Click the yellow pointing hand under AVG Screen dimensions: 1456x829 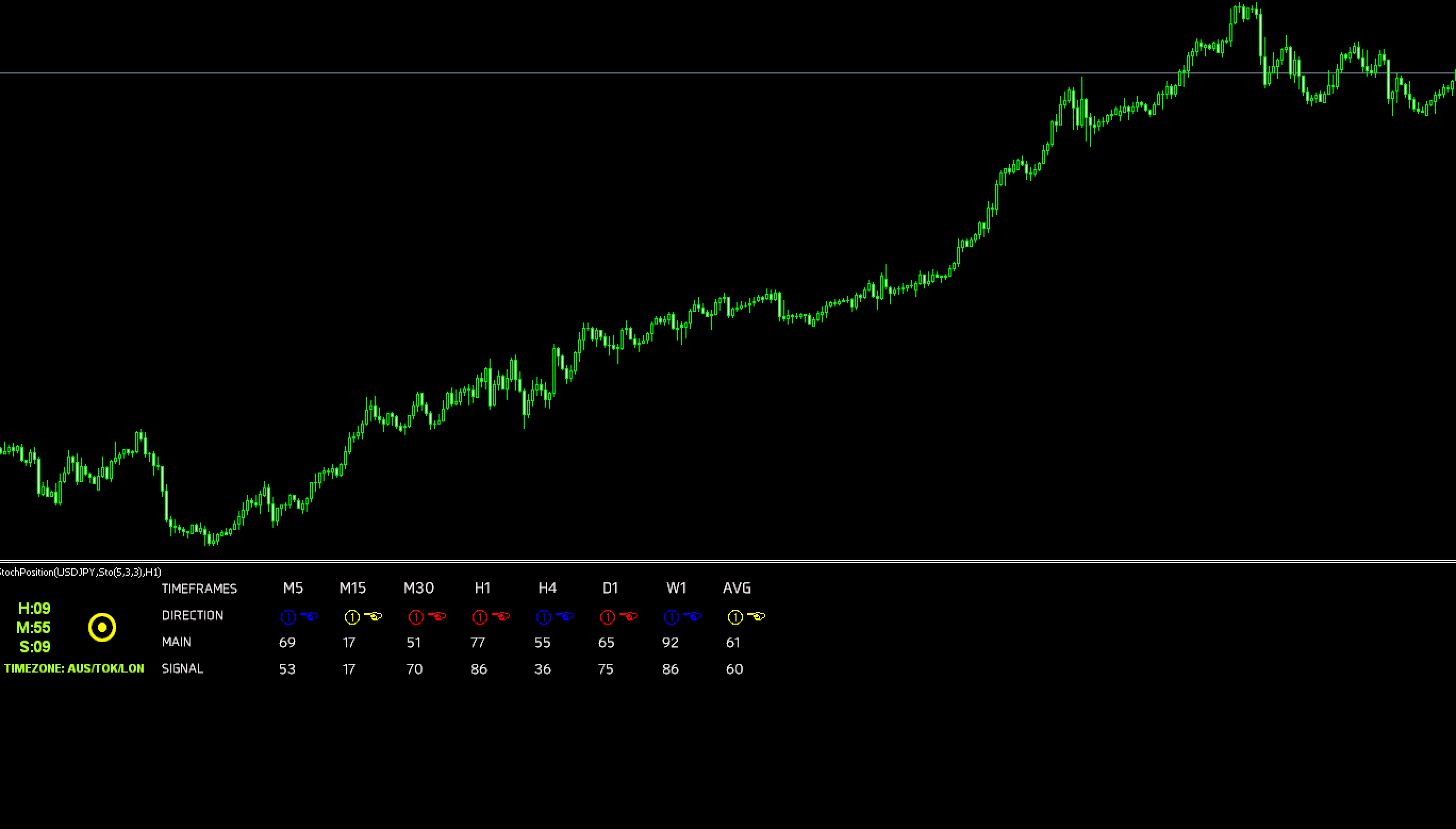click(x=756, y=616)
